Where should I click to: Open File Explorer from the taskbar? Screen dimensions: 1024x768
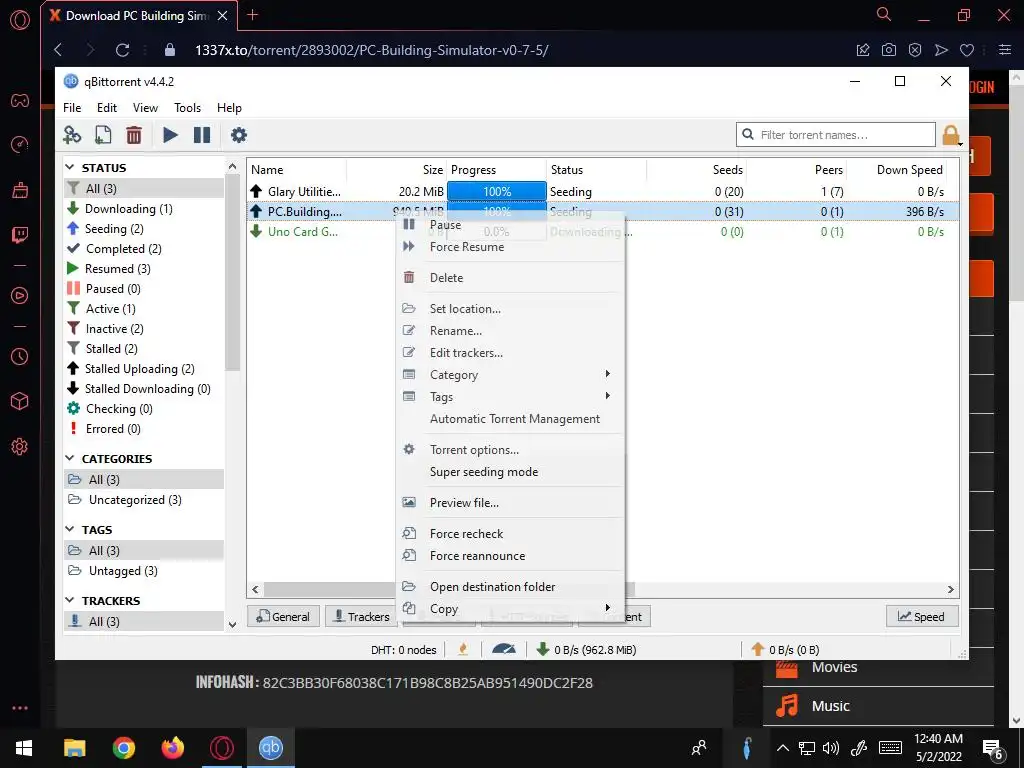coord(74,748)
